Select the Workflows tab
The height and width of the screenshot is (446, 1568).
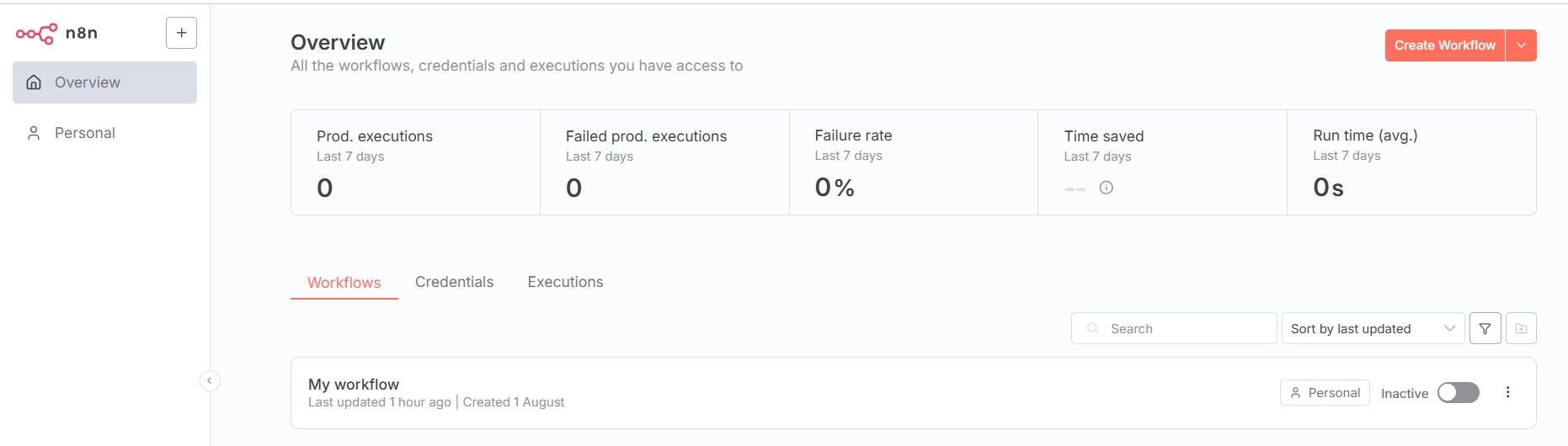(x=344, y=283)
